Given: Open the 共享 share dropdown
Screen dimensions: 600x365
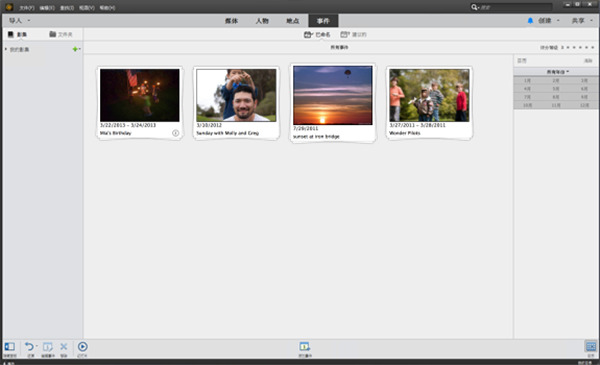Looking at the screenshot, I should 582,21.
